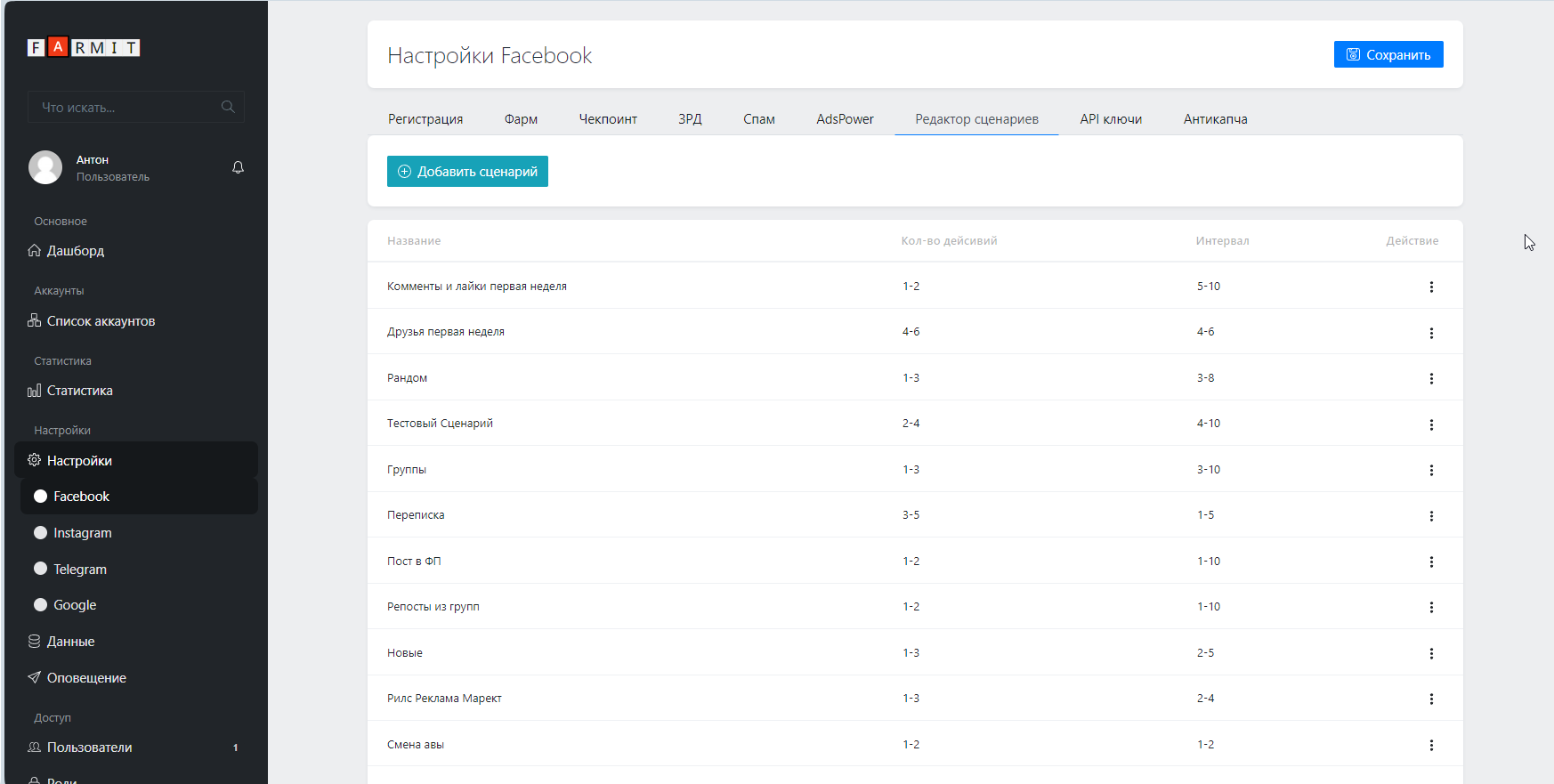Click the search magnifier icon

(x=228, y=107)
